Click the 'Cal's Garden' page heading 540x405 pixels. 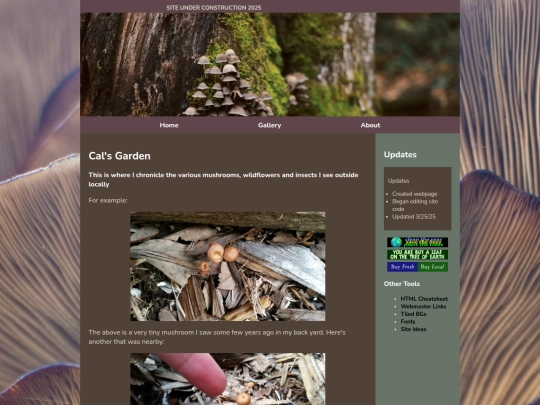tap(120, 156)
